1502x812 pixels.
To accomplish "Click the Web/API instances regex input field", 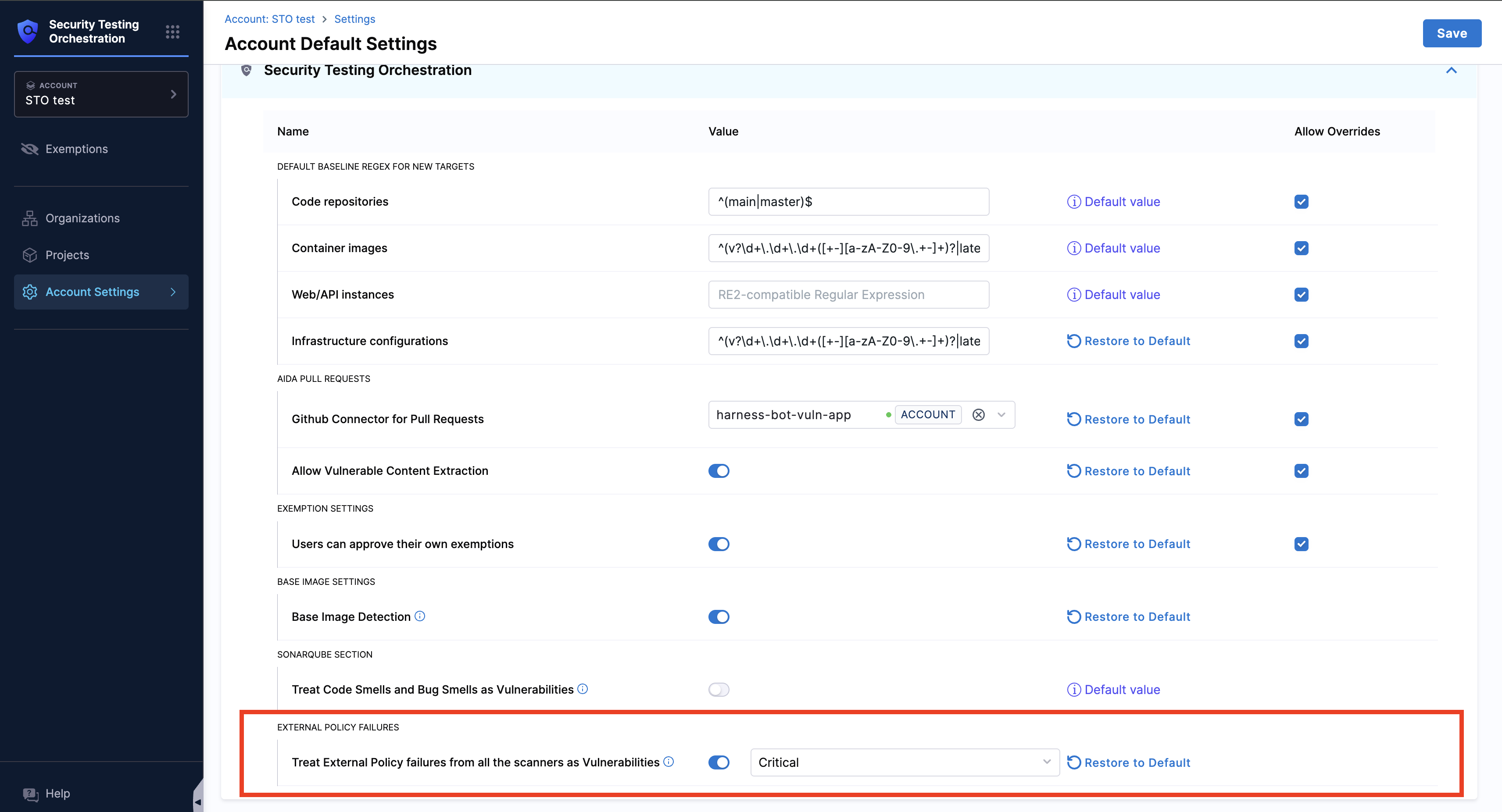I will pyautogui.click(x=848, y=294).
